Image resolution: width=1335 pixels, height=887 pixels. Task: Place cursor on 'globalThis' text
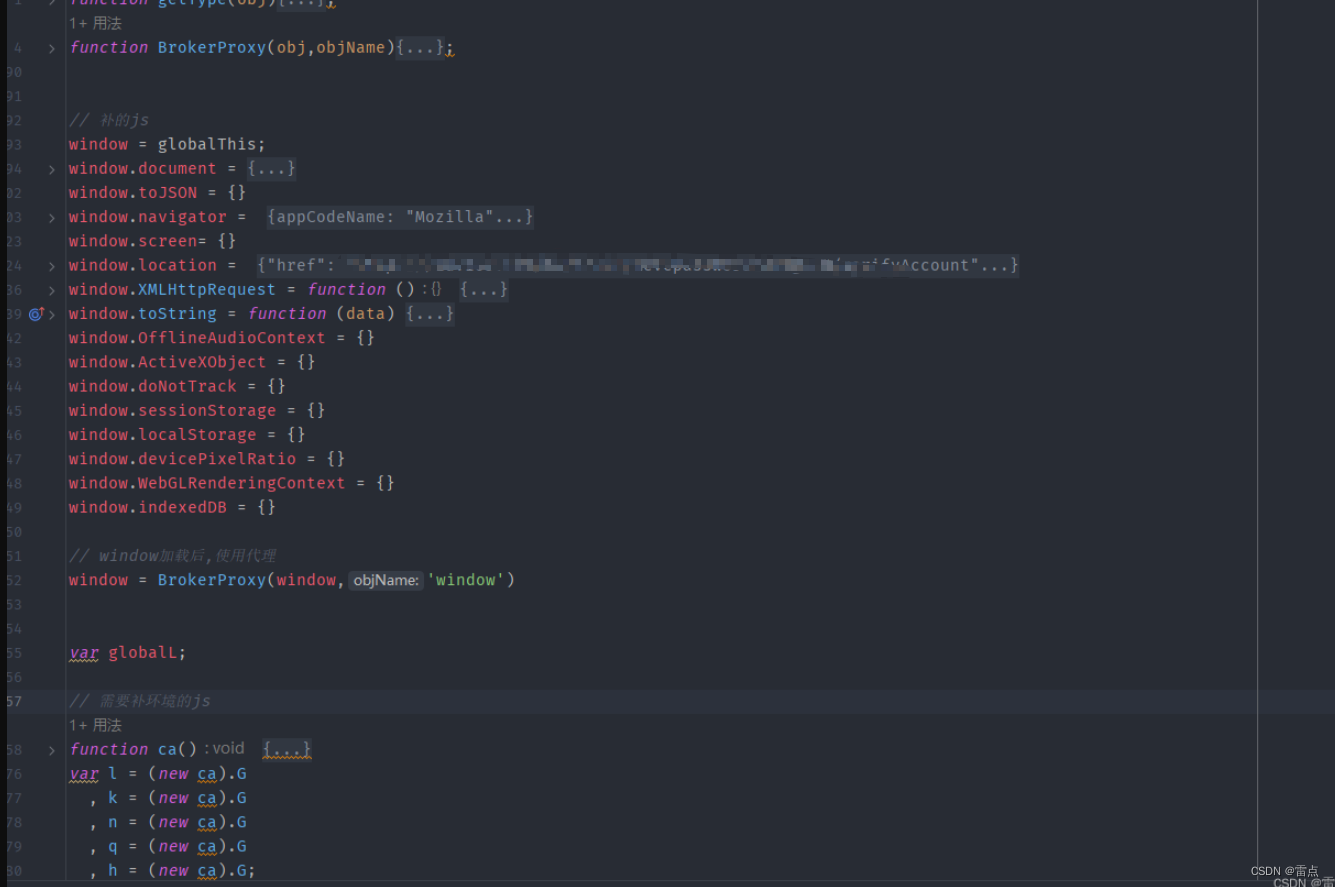[x=207, y=144]
